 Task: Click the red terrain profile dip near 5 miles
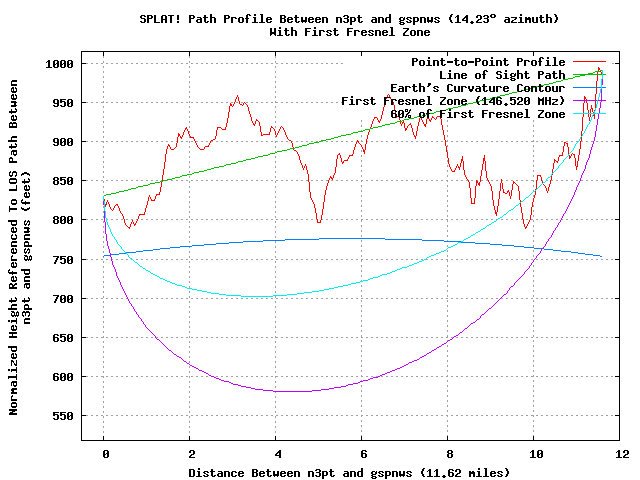tap(319, 222)
